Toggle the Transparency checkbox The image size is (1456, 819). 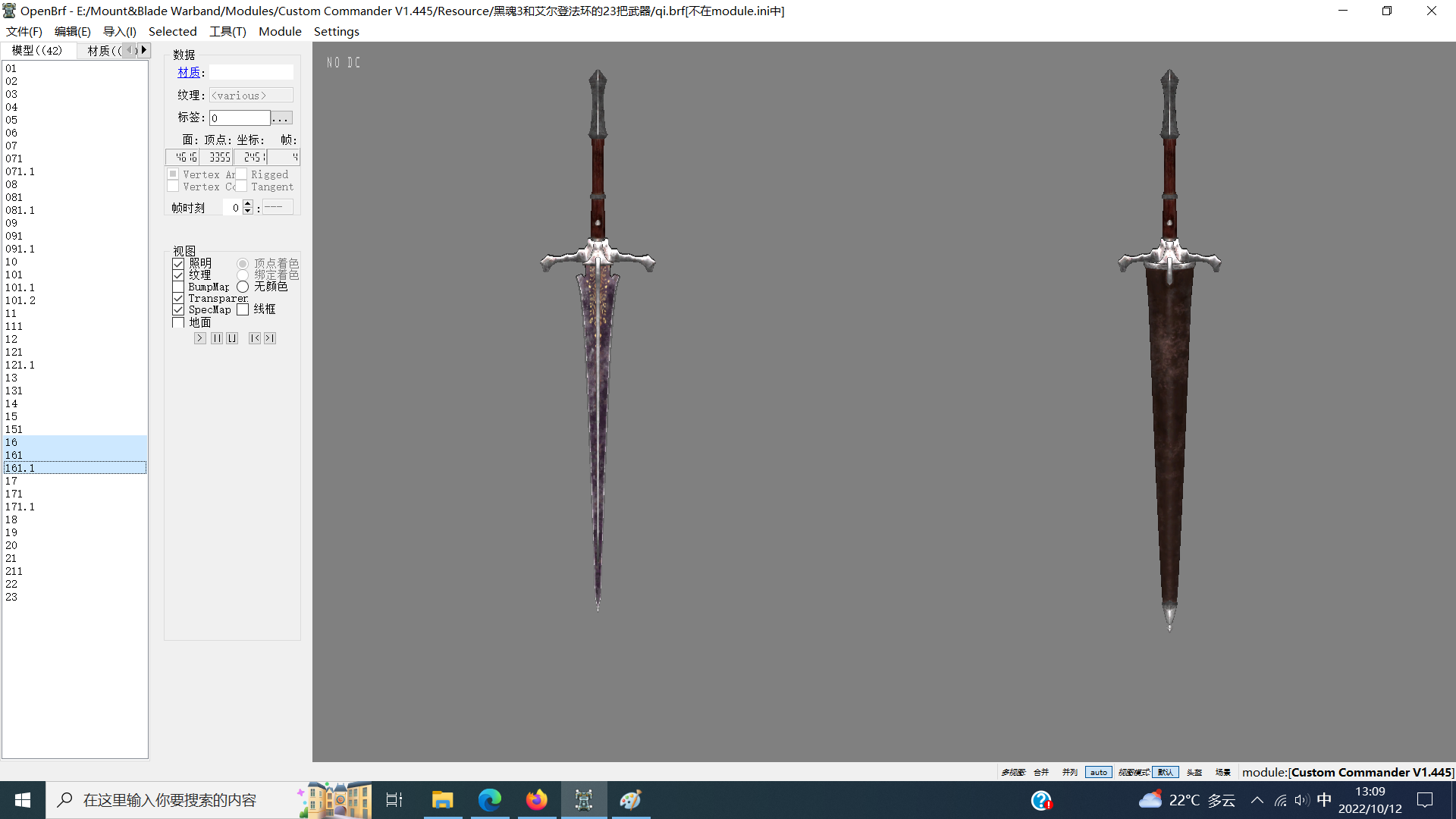(x=178, y=298)
